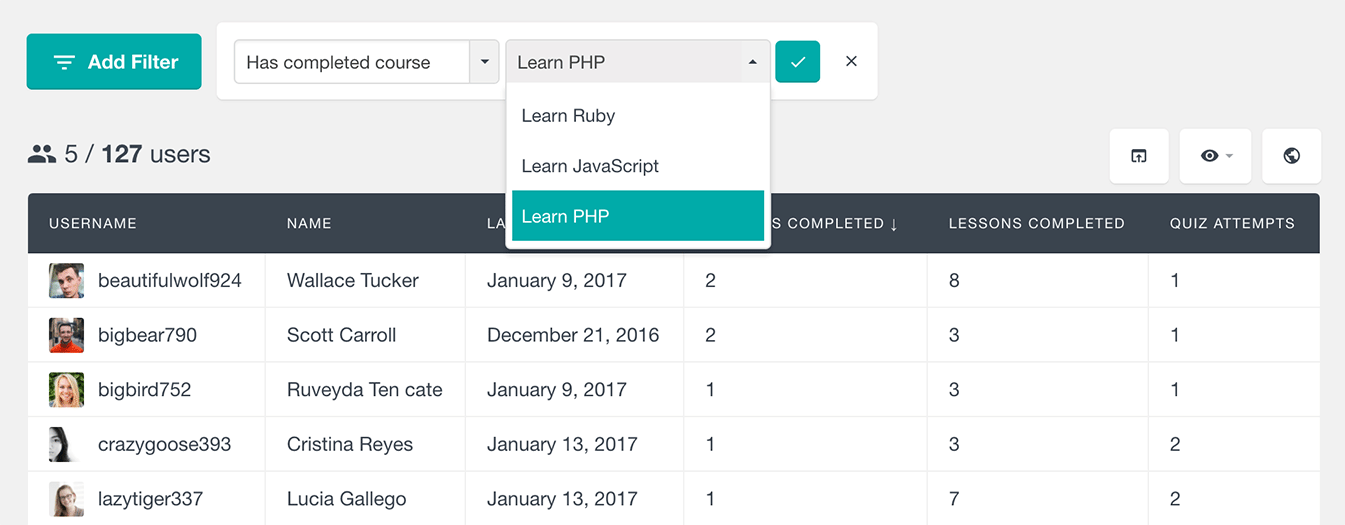Click lessons completed value 8 for Wallace Tucker
Screen dimensions: 1345x525
(x=954, y=281)
